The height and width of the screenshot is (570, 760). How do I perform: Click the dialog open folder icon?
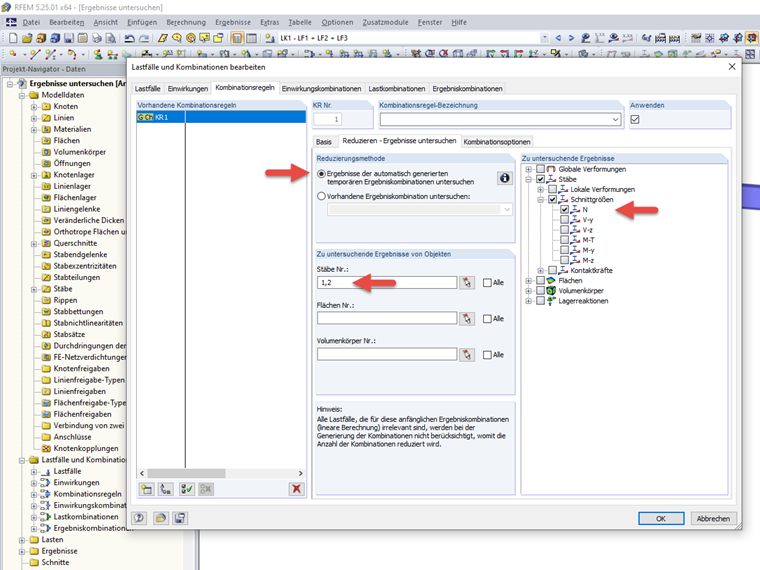point(160,518)
